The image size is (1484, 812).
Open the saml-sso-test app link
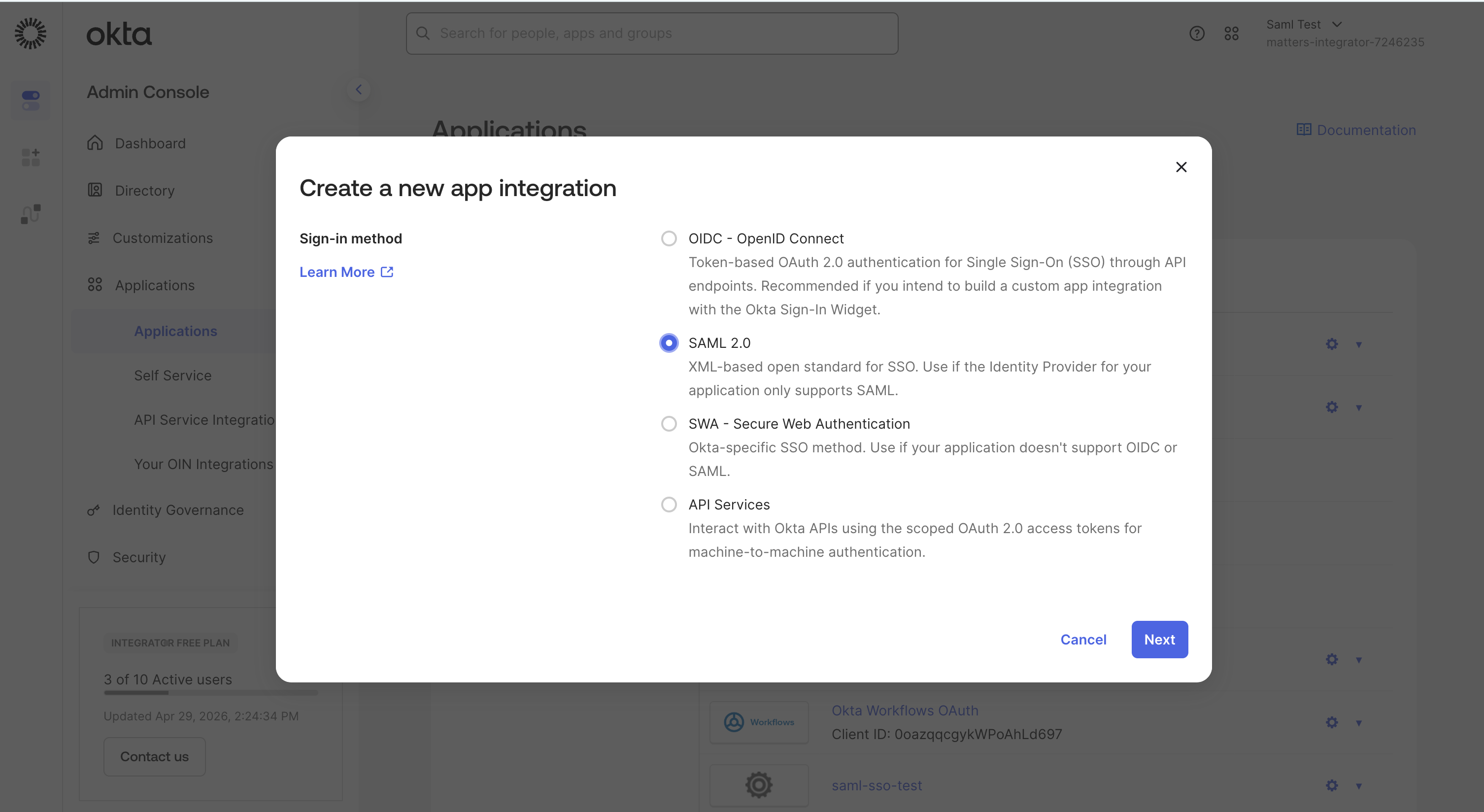[876, 785]
